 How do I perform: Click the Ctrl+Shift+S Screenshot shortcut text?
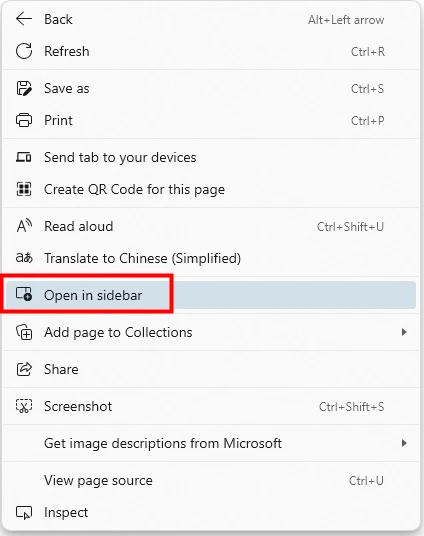[x=352, y=406]
